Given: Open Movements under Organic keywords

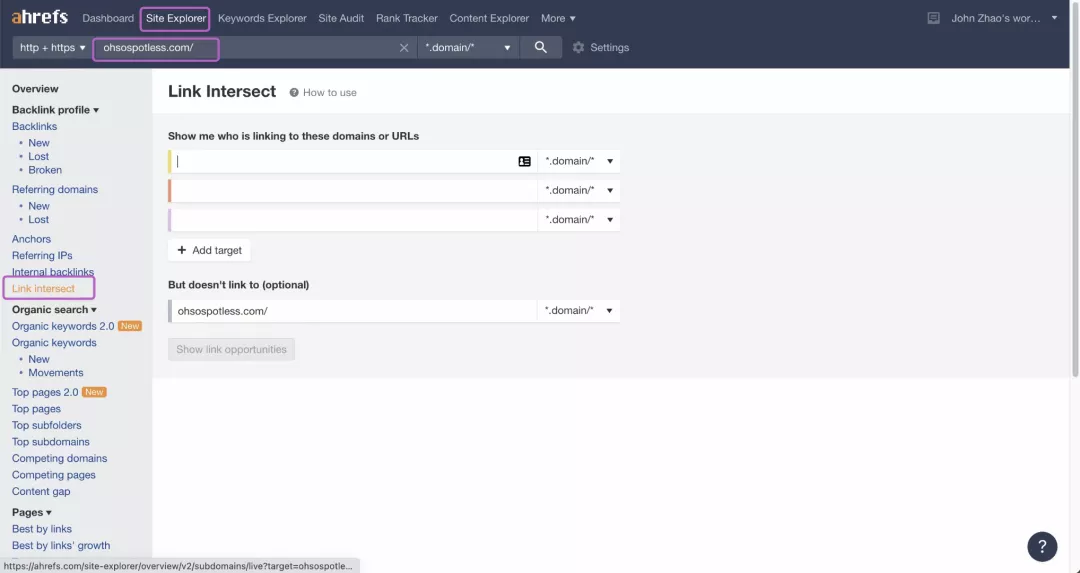Looking at the screenshot, I should click(56, 373).
